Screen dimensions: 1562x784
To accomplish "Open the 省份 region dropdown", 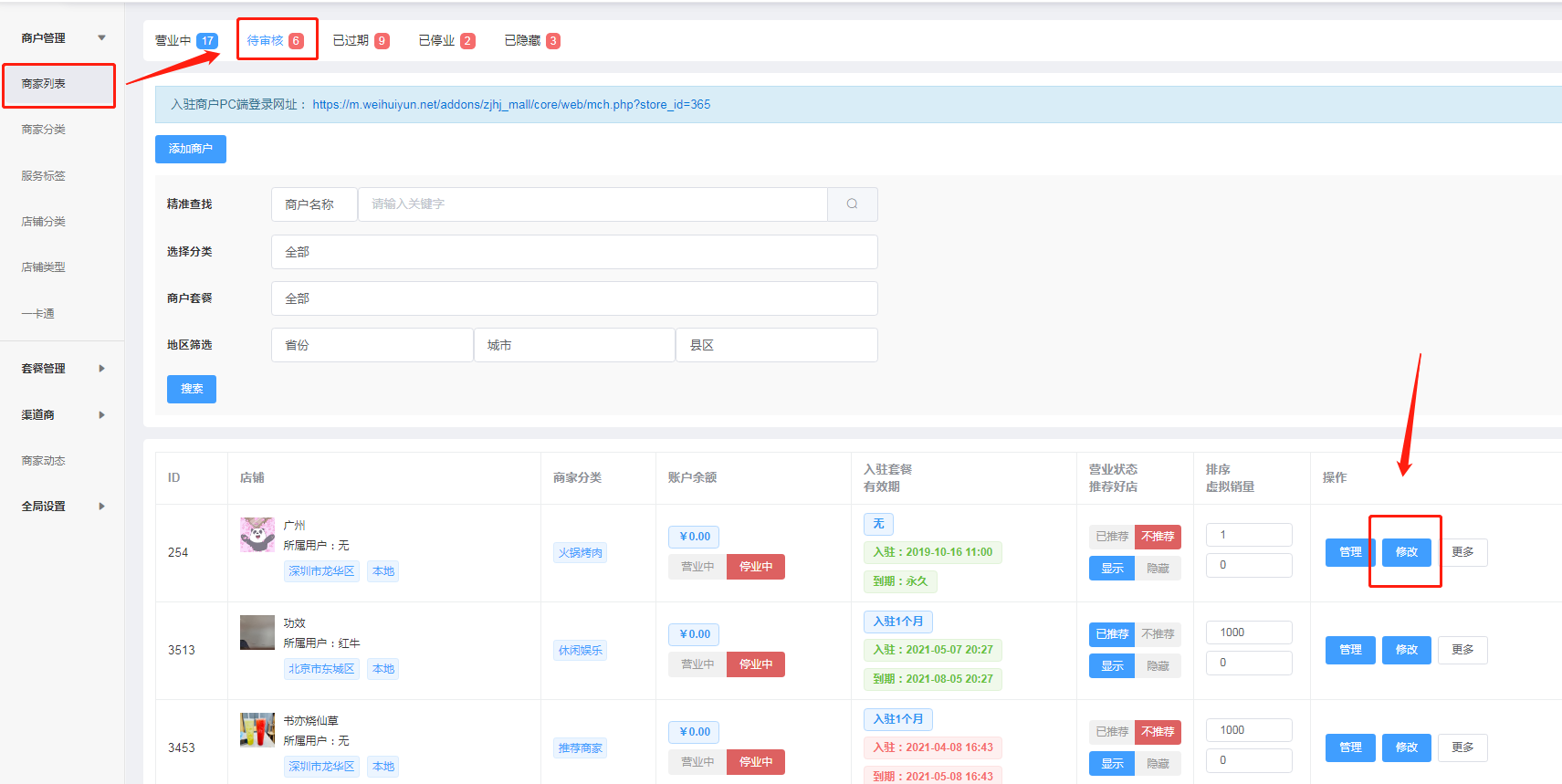I will (372, 345).
